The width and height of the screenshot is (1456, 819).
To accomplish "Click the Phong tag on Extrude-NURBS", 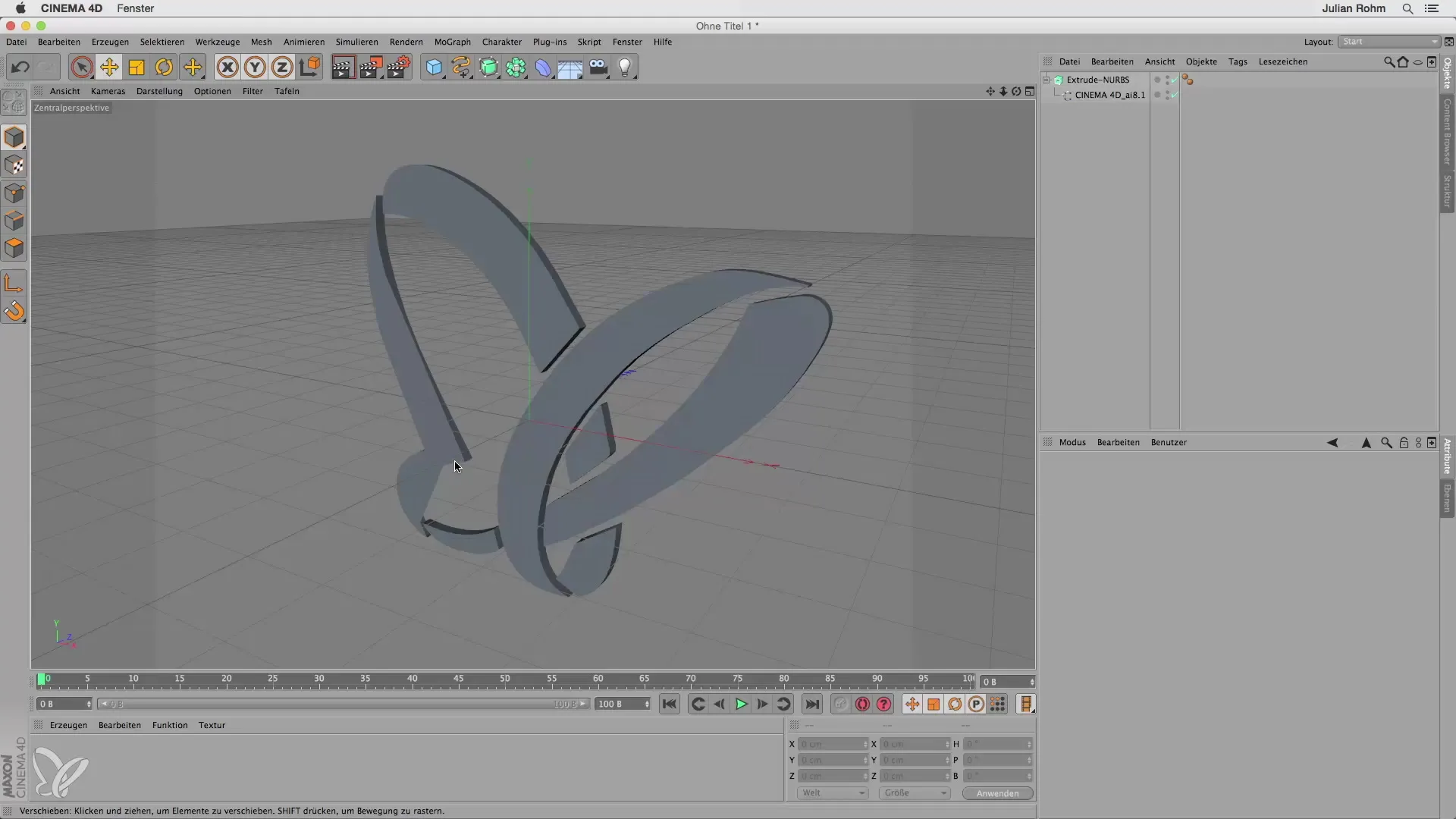I will tap(1188, 80).
